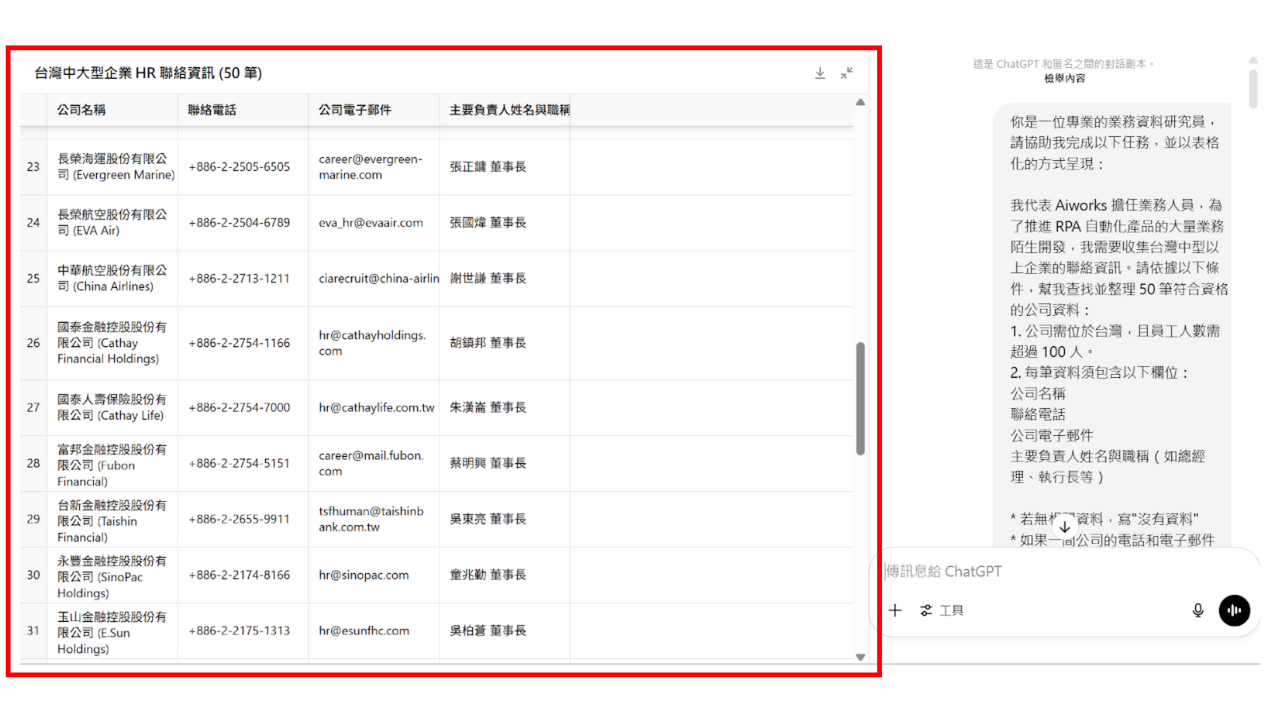
Task: Click the career@mail.fubon.com email cell
Action: click(x=374, y=463)
